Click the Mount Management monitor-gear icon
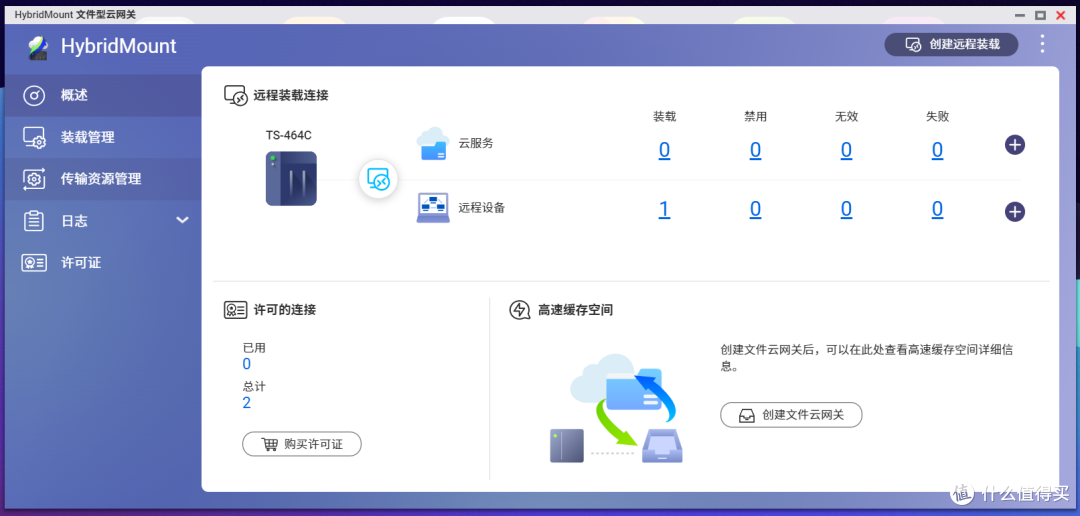 (x=34, y=138)
